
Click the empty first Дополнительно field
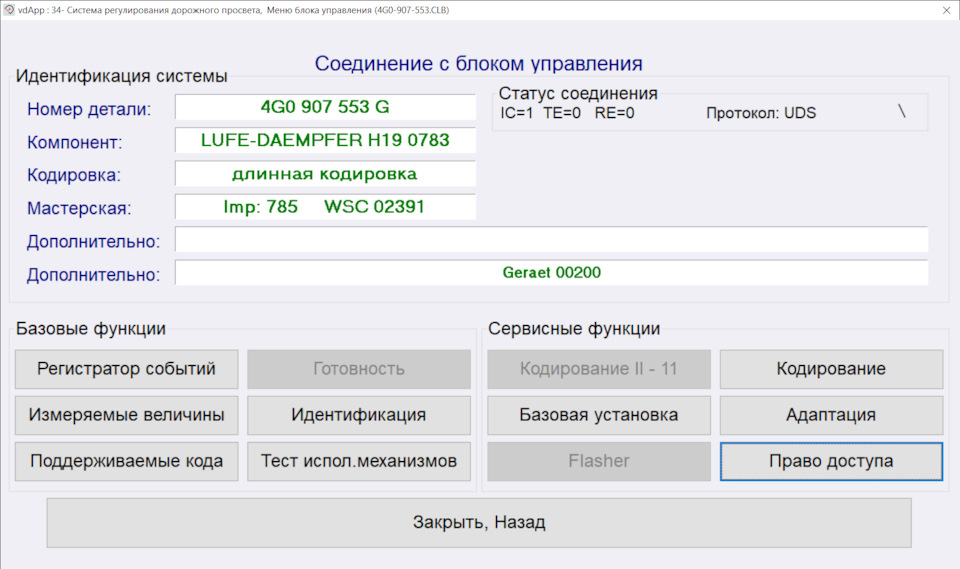coord(551,240)
